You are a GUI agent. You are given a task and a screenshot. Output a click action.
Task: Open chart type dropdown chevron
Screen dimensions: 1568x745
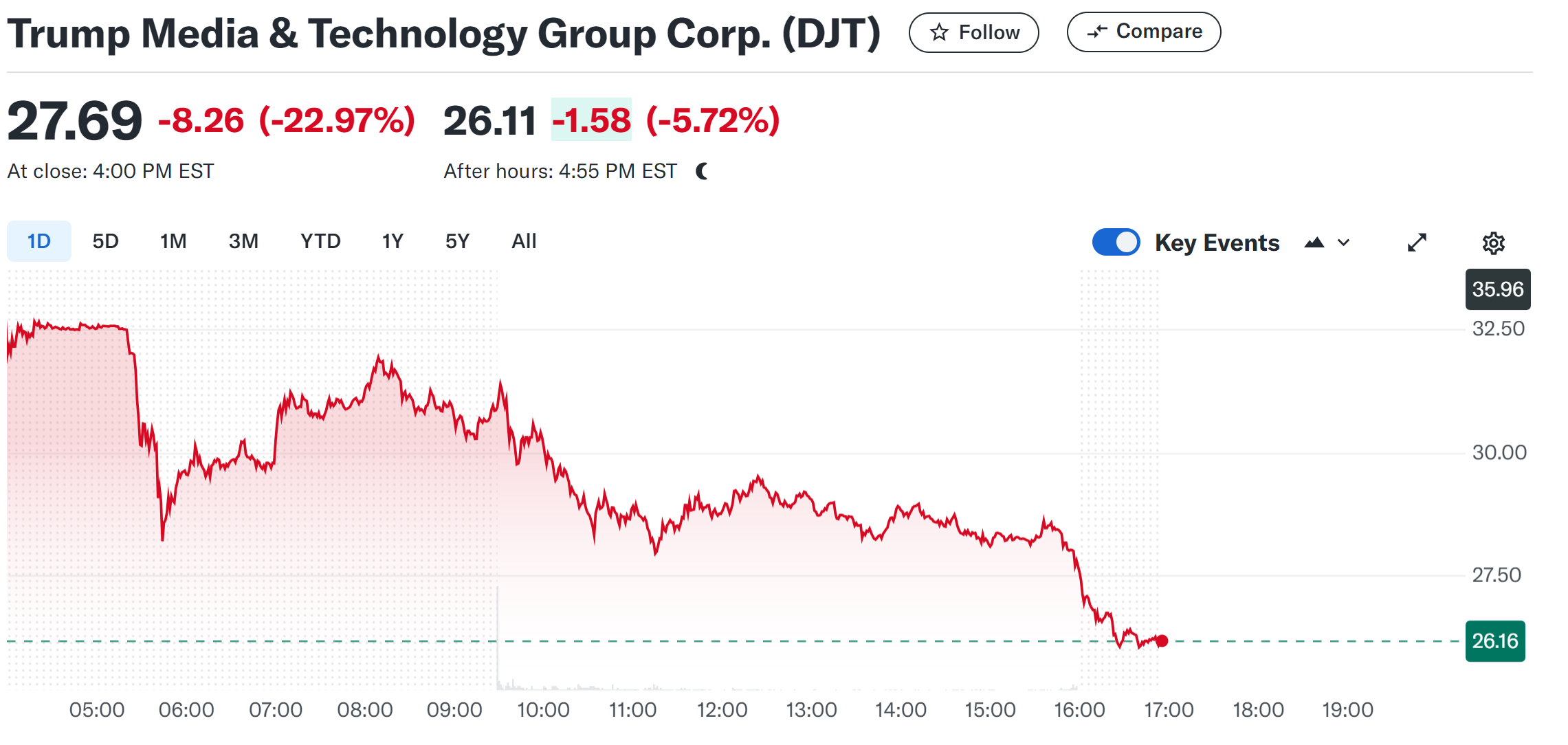tap(1344, 243)
